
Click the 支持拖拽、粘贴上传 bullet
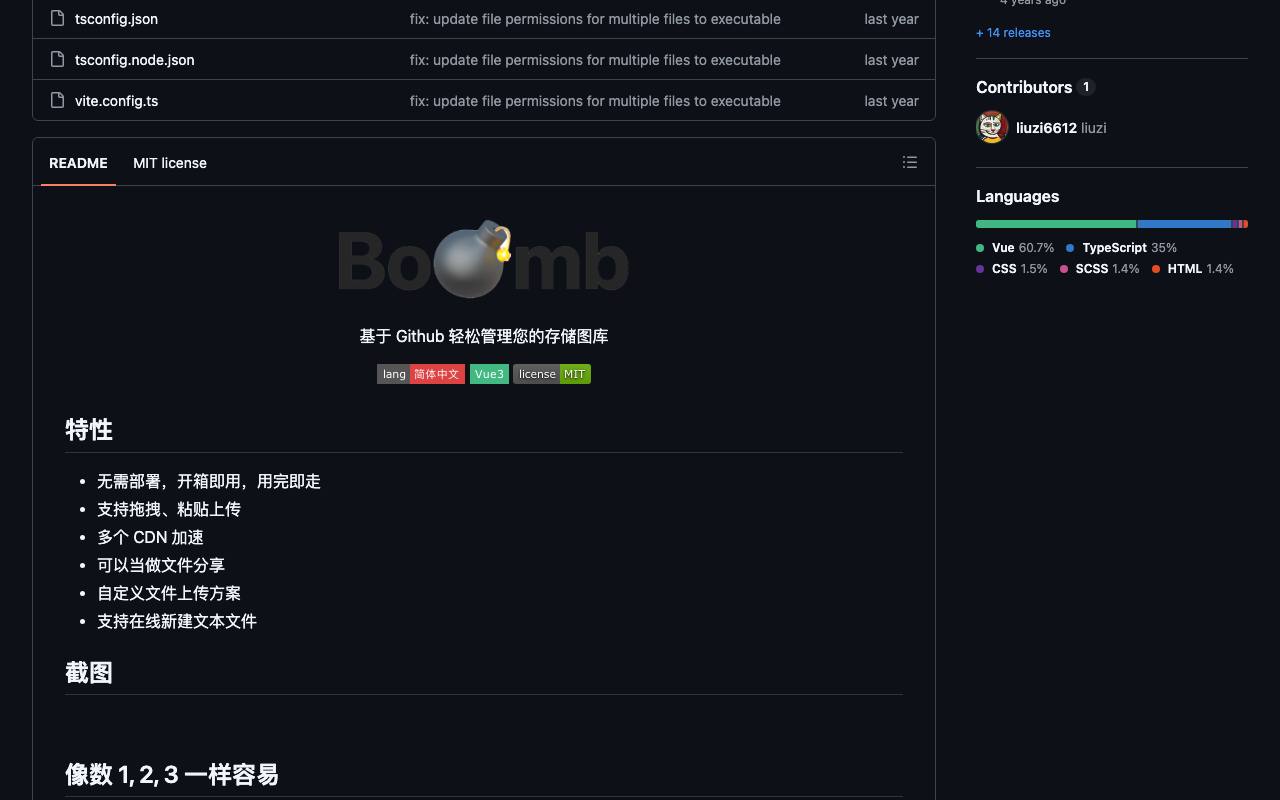coord(169,509)
